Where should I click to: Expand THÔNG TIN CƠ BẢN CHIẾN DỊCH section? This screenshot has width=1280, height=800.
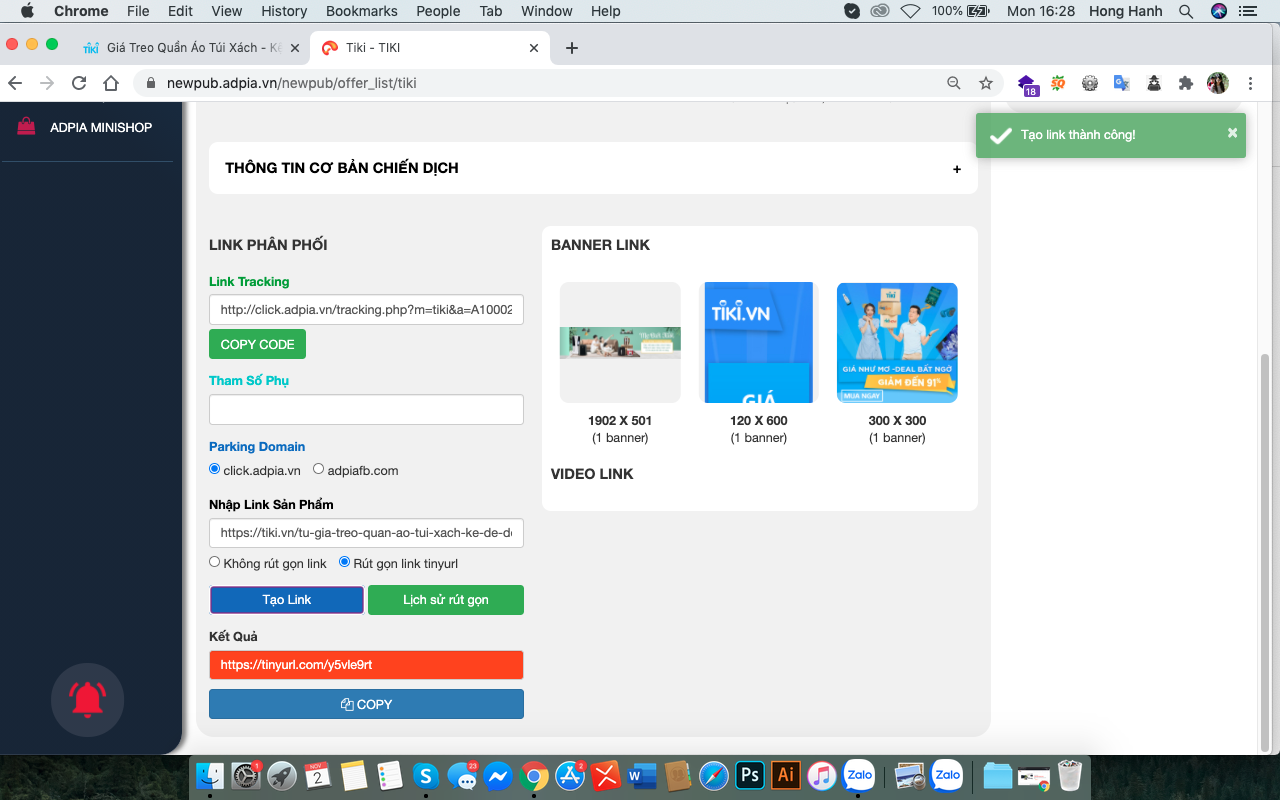click(x=593, y=168)
